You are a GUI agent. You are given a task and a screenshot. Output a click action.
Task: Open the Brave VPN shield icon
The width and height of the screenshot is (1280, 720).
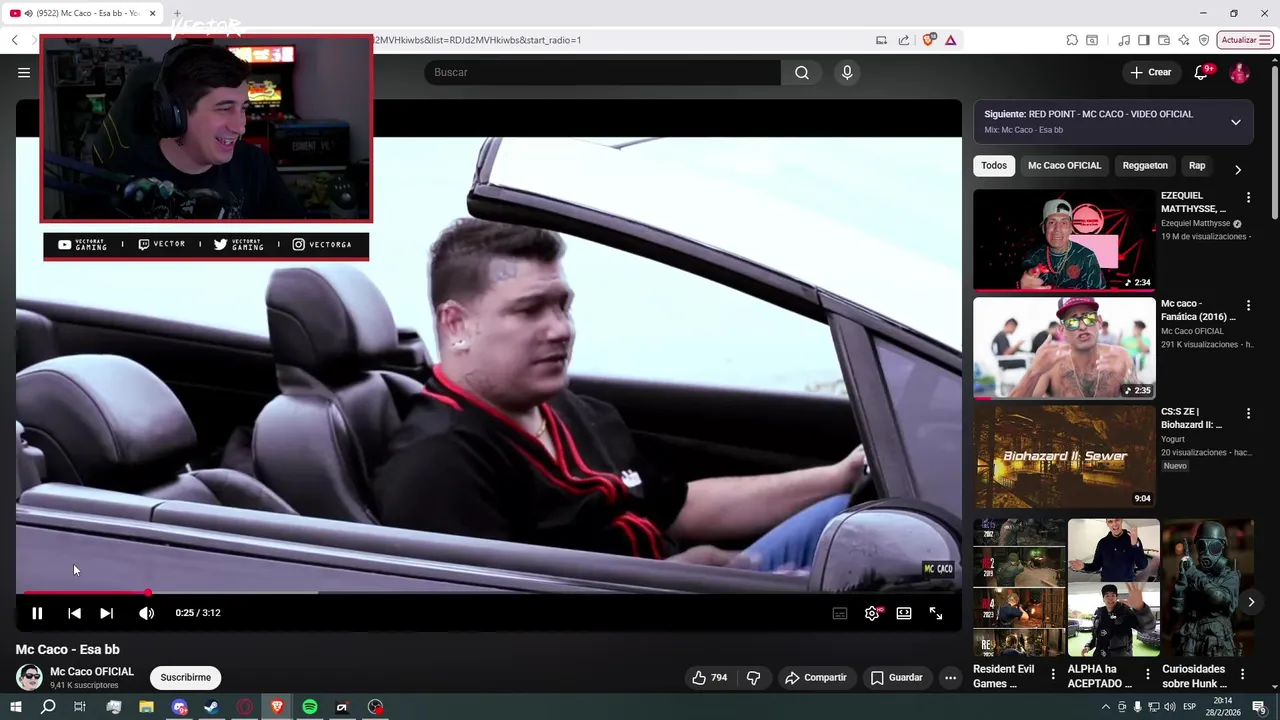pos(1204,40)
